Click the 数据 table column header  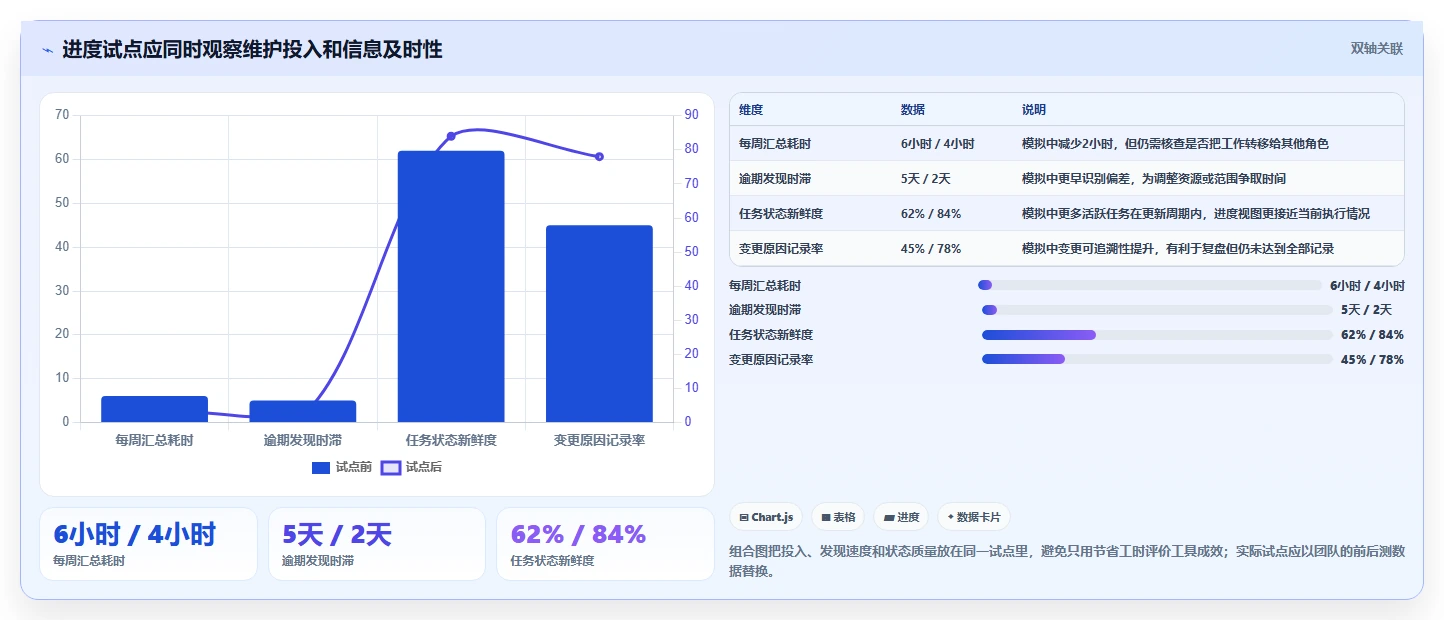913,110
